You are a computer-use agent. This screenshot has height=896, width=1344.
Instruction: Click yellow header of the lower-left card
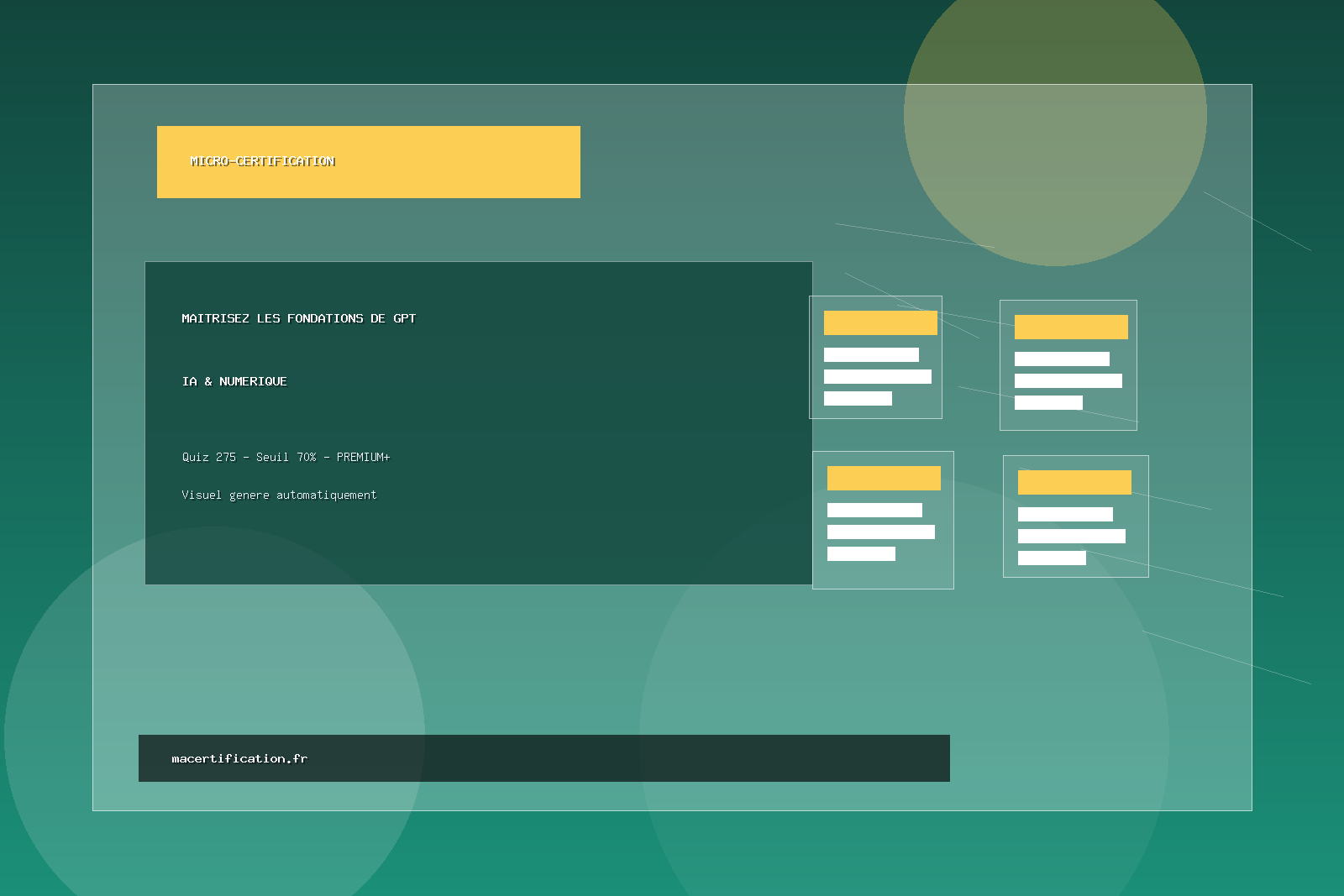click(x=884, y=478)
